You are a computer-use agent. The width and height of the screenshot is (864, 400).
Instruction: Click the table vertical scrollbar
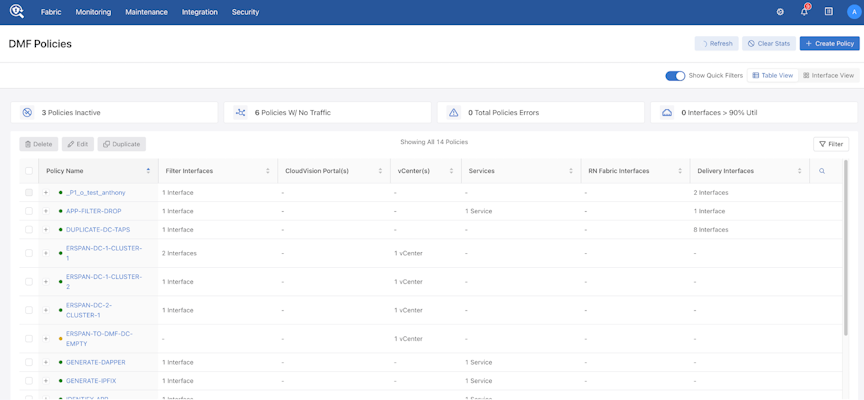[x=846, y=247]
